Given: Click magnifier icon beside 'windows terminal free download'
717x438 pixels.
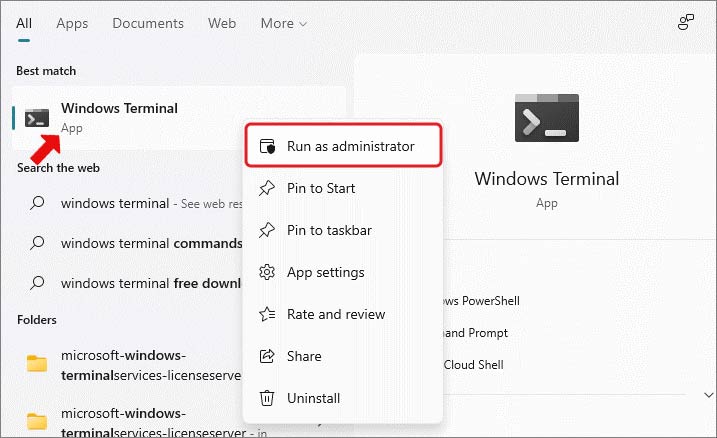Looking at the screenshot, I should [x=37, y=283].
